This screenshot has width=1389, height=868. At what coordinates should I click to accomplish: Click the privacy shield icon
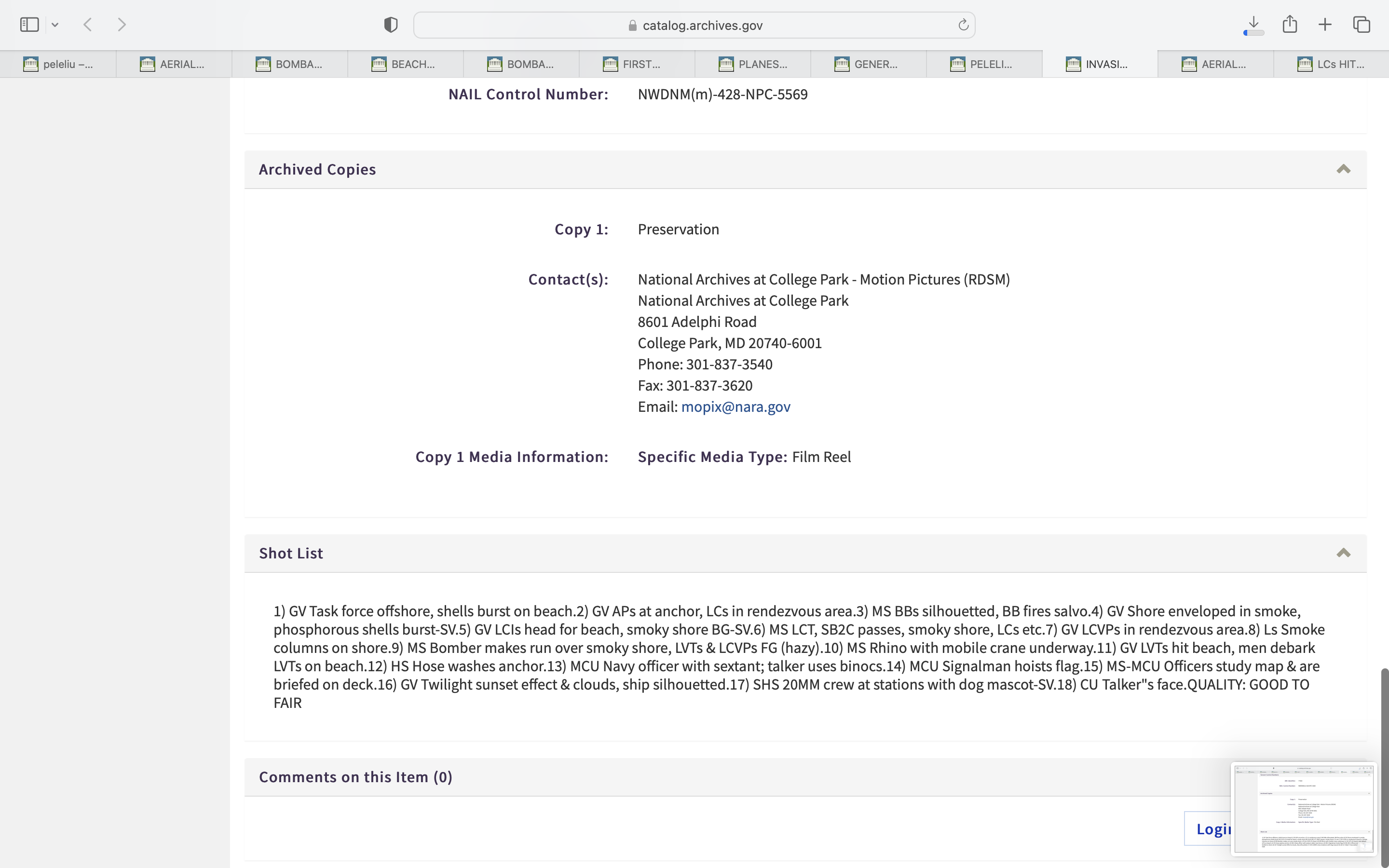[391, 25]
